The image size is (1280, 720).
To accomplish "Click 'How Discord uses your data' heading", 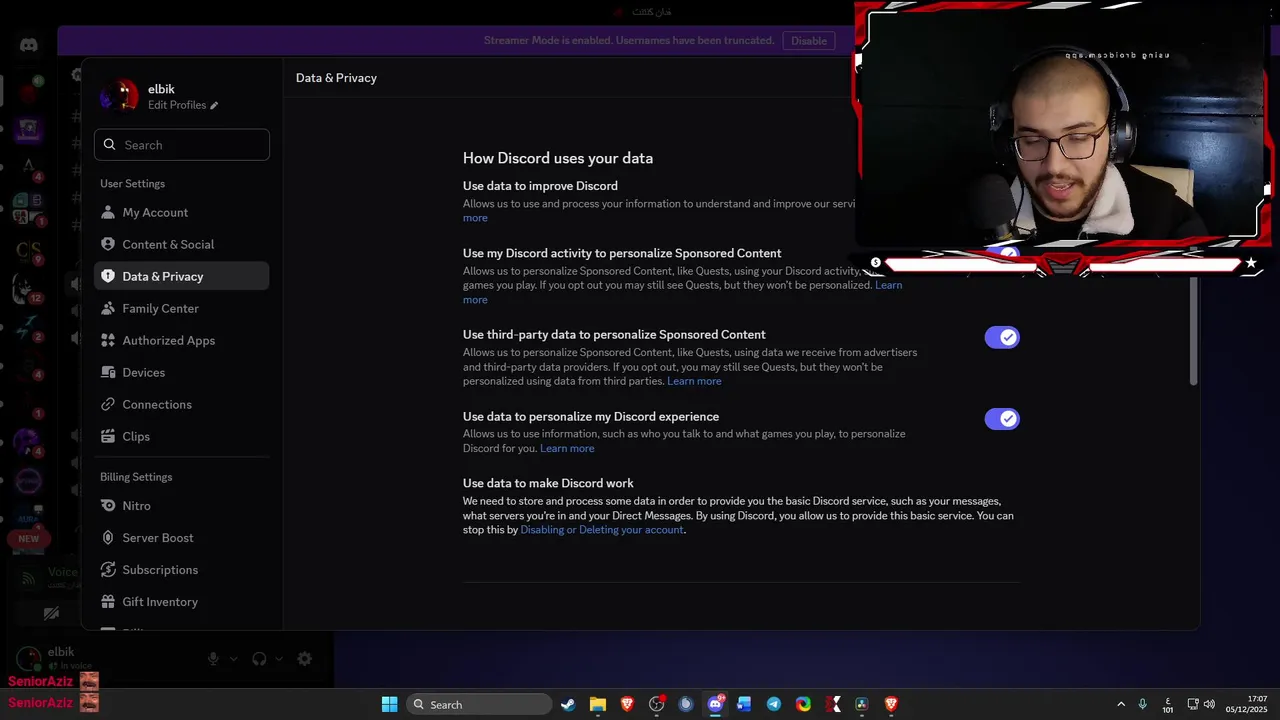I will tap(558, 158).
